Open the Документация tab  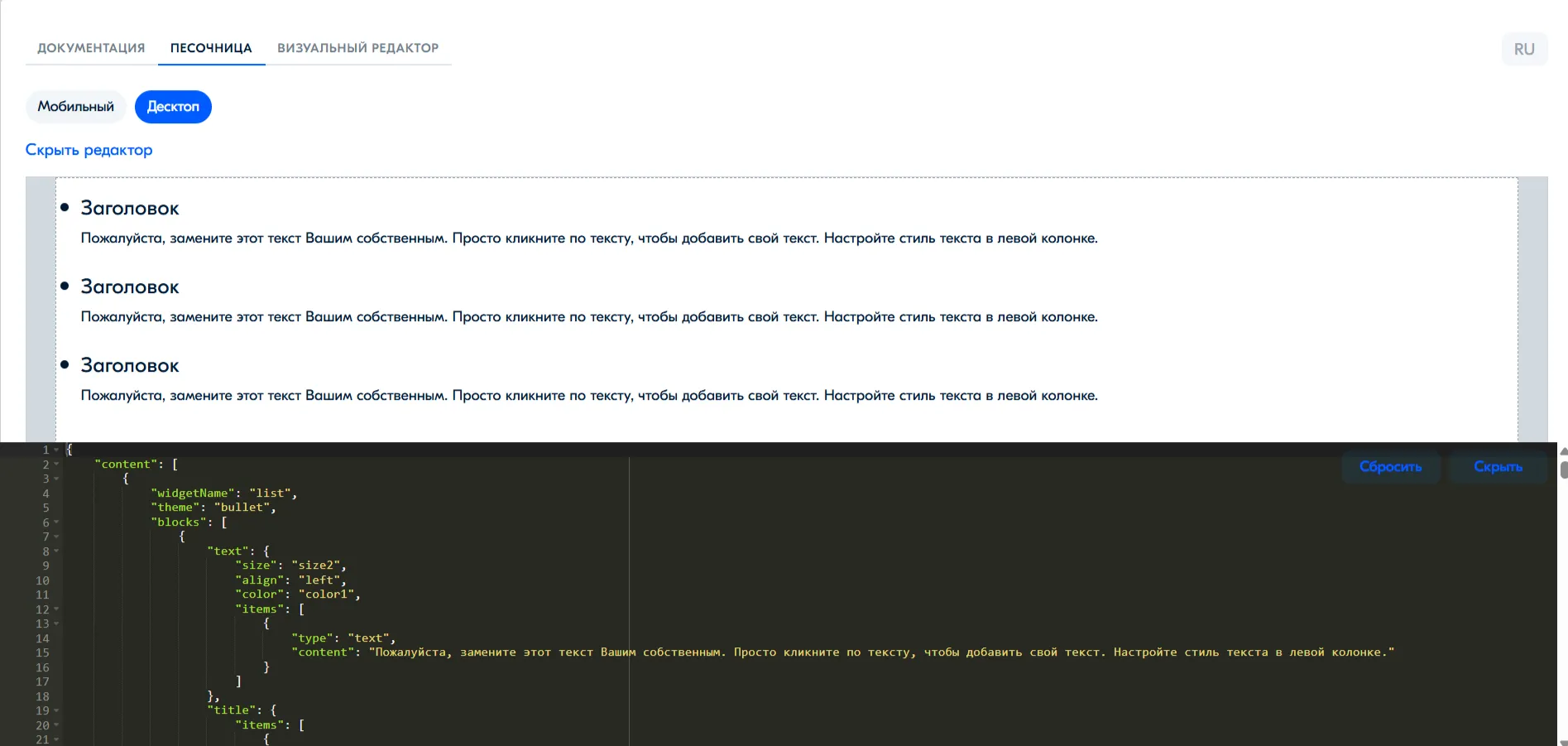[x=91, y=48]
